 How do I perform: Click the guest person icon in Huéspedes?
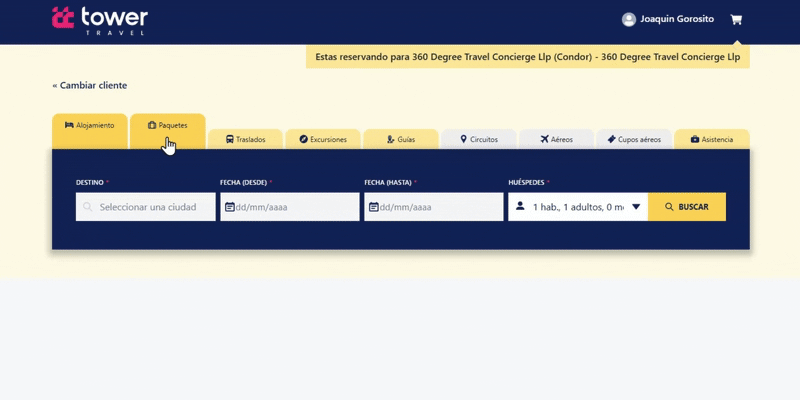tap(520, 207)
